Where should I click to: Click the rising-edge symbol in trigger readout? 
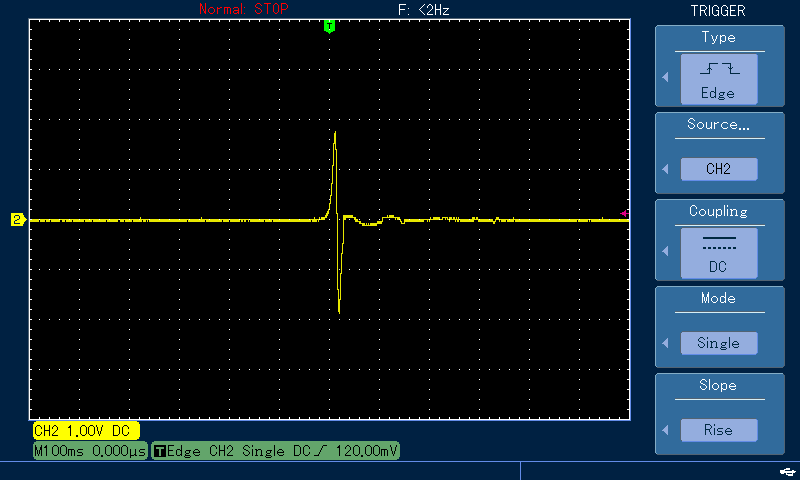(322, 451)
